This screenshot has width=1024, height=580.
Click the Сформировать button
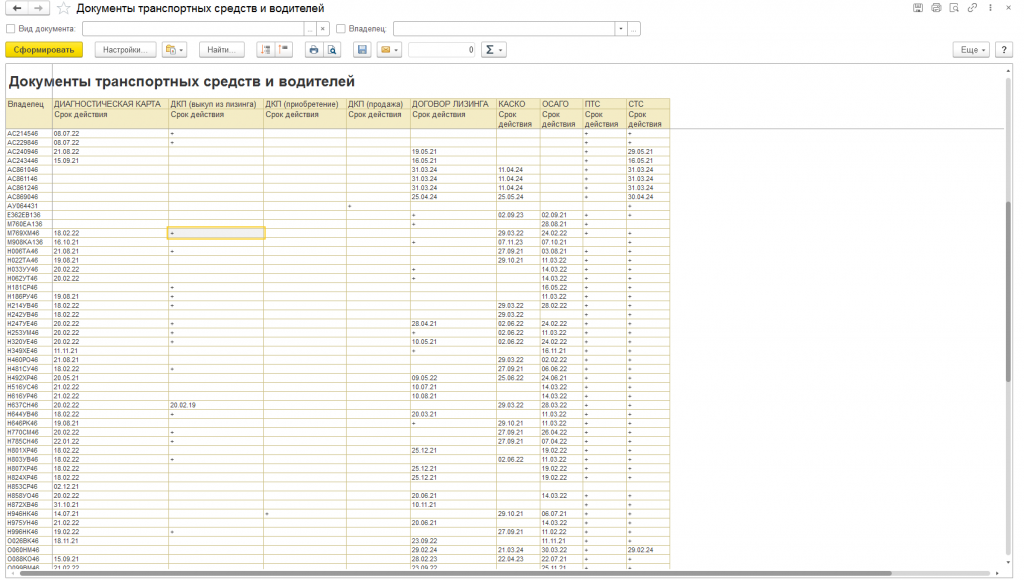pos(43,49)
